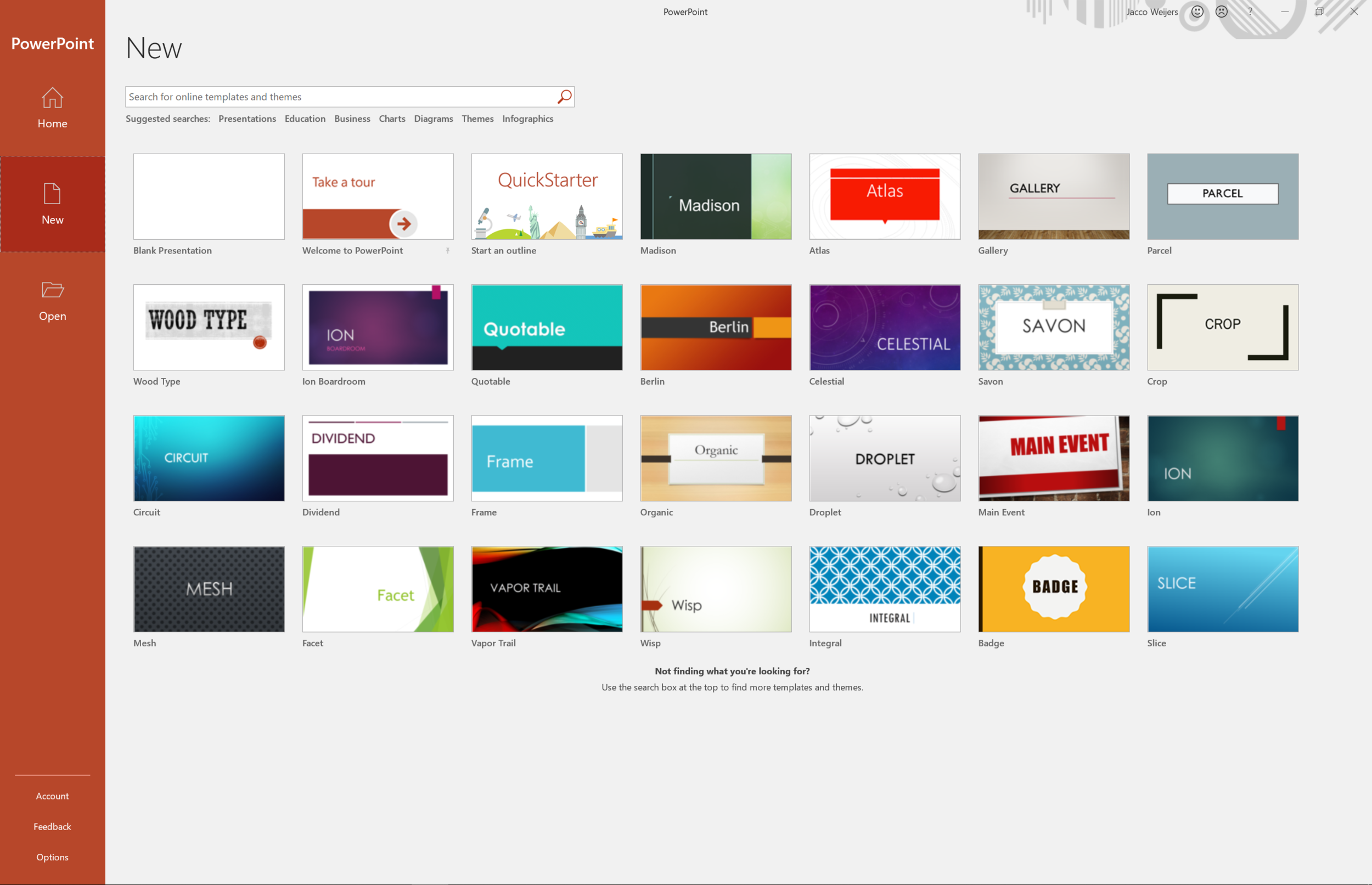Select the New page in sidebar

click(52, 204)
